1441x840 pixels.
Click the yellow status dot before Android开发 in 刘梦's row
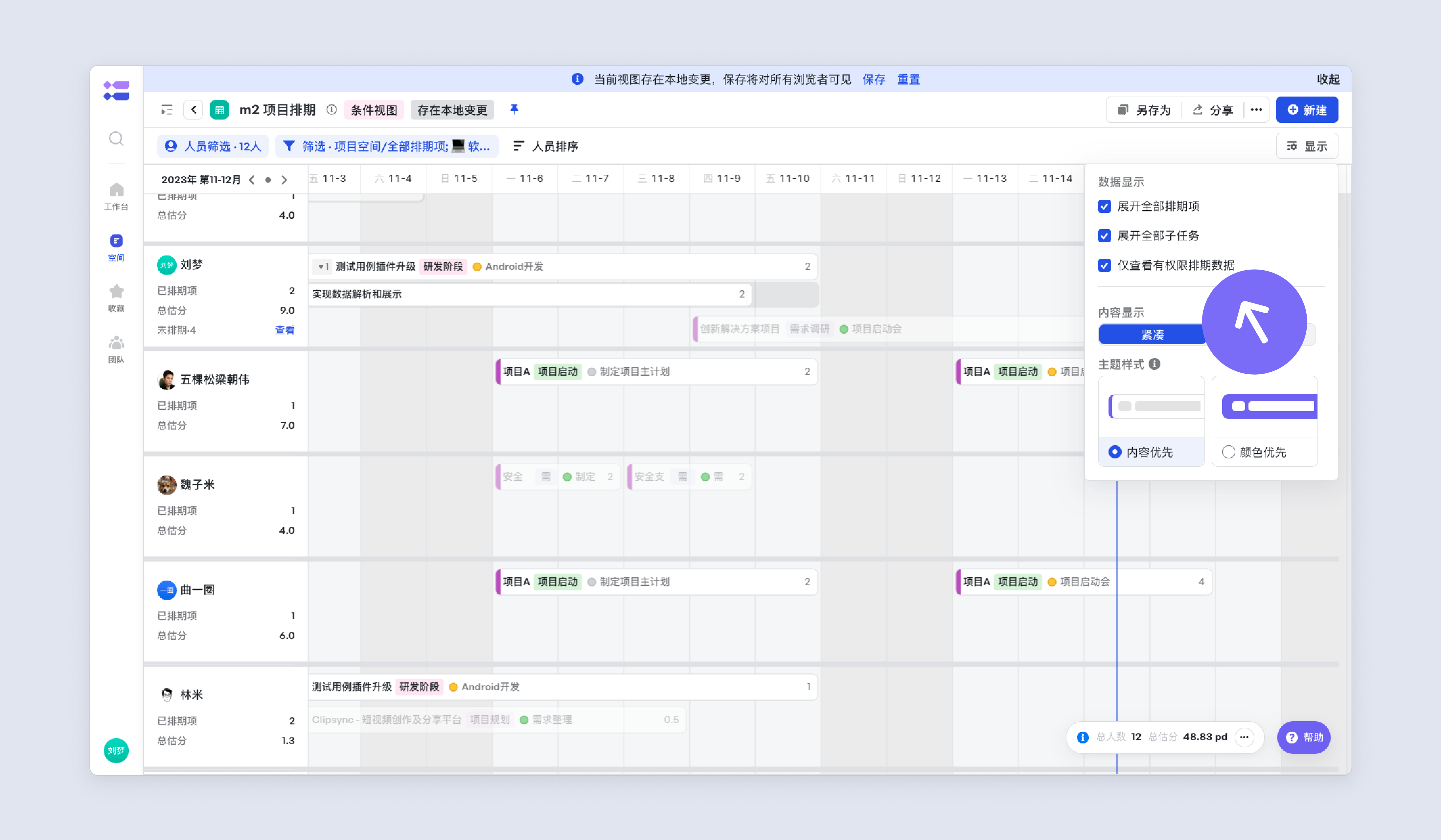477,266
